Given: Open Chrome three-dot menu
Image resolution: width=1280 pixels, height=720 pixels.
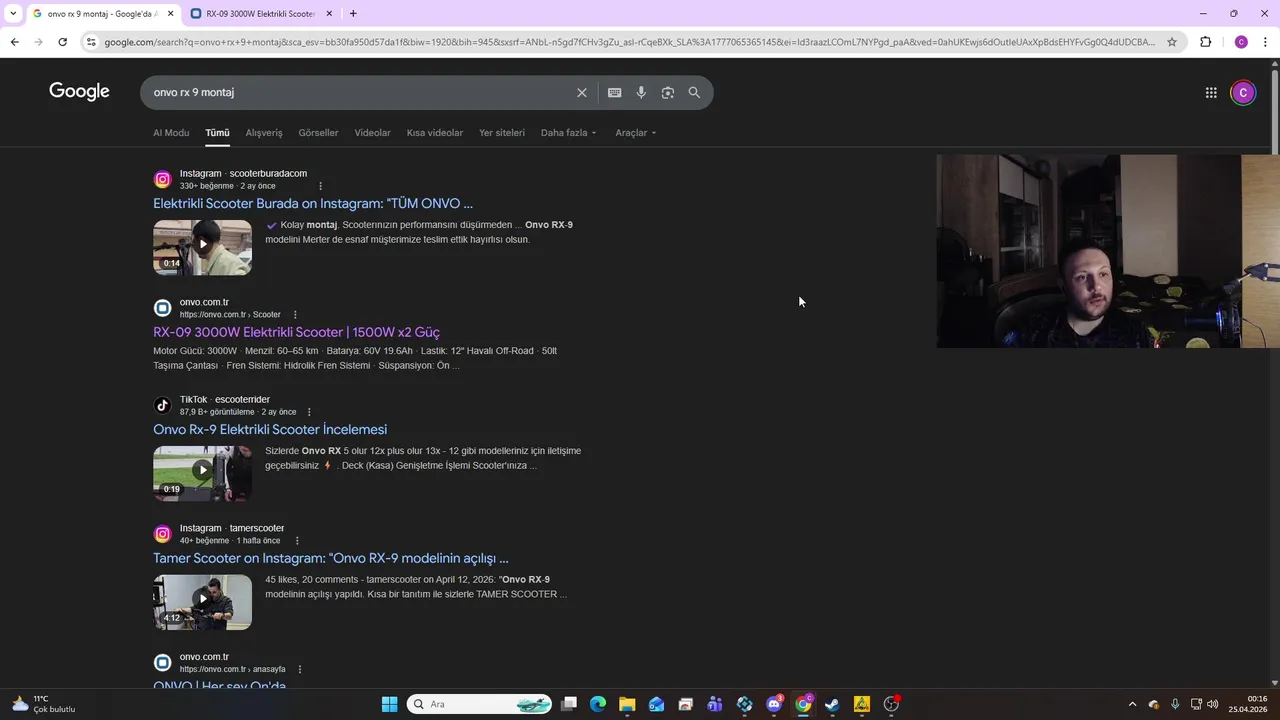Looking at the screenshot, I should 1266,42.
